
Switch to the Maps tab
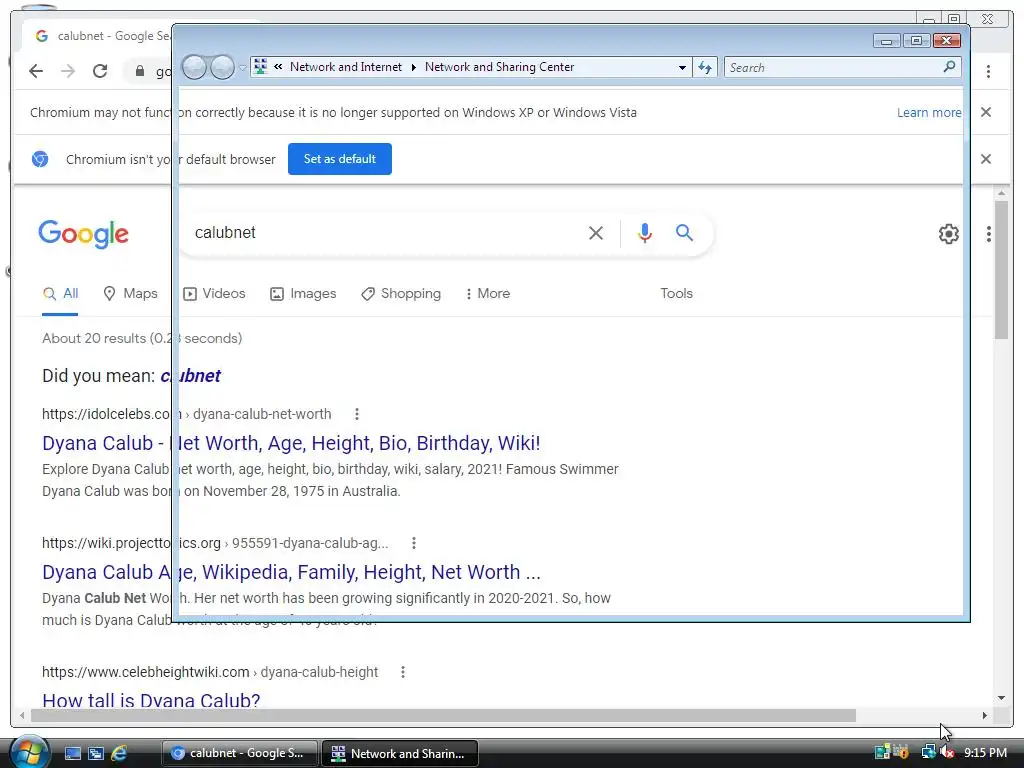(131, 294)
